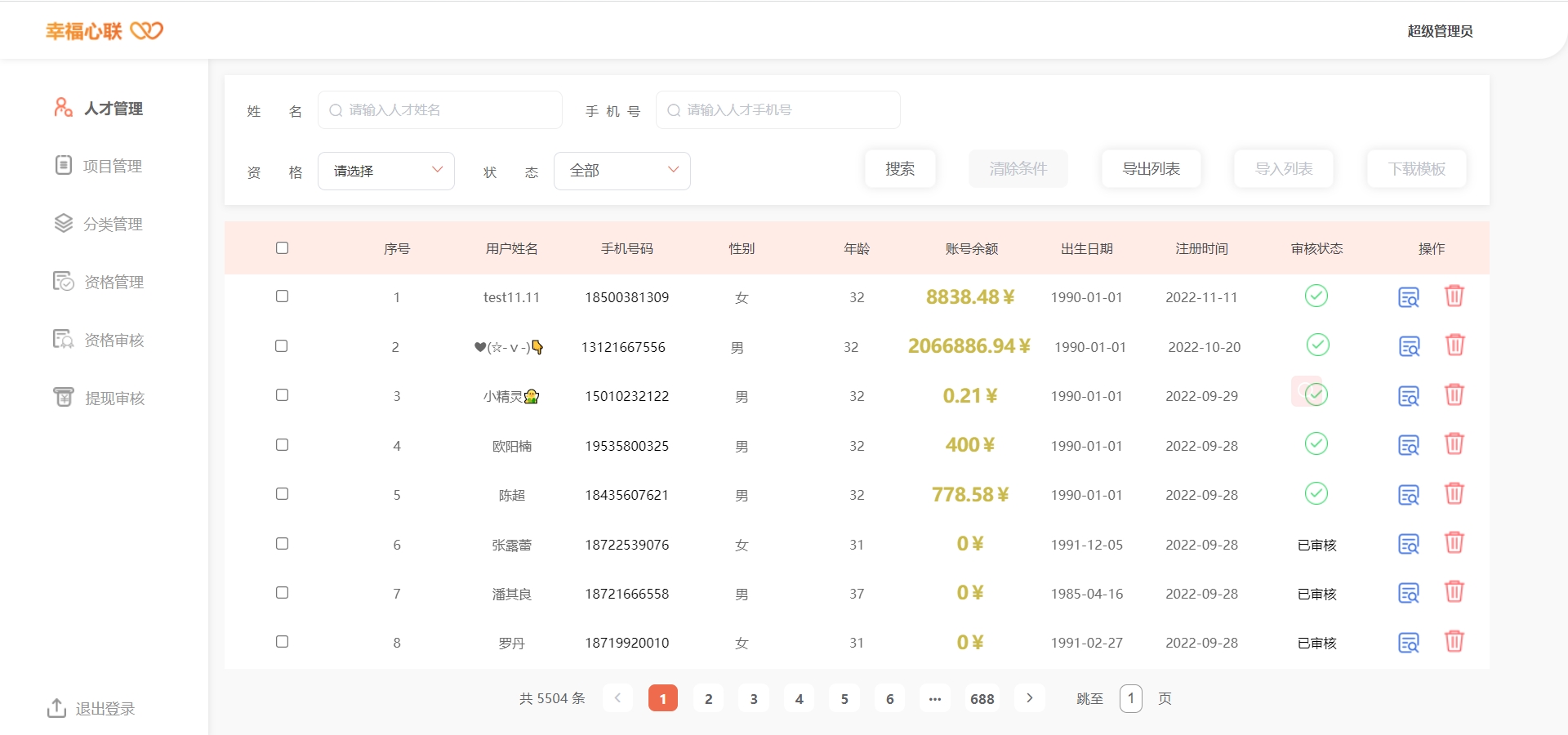Go to page 5
This screenshot has height=735, width=1568.
tap(844, 698)
